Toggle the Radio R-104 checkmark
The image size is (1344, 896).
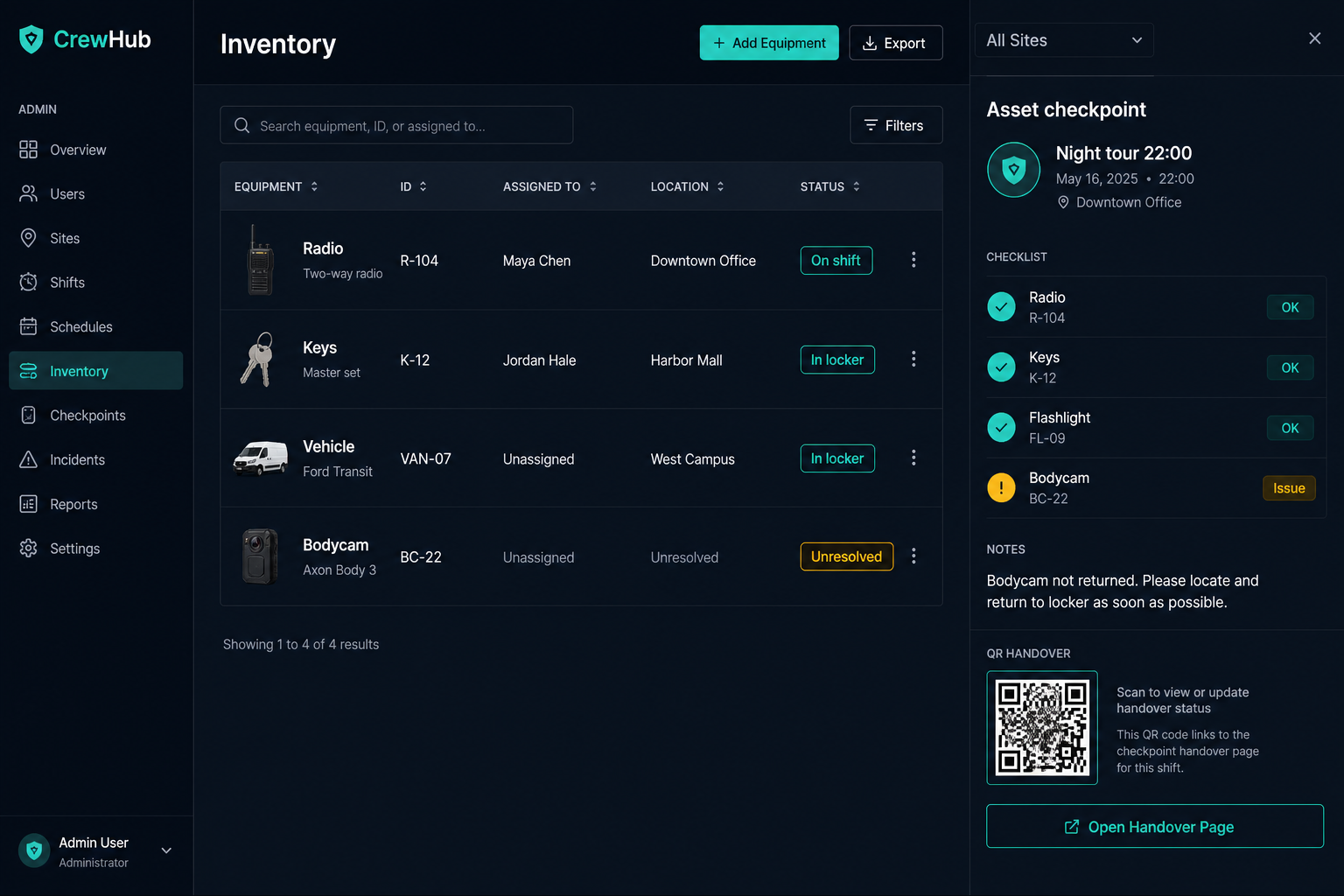1001,307
